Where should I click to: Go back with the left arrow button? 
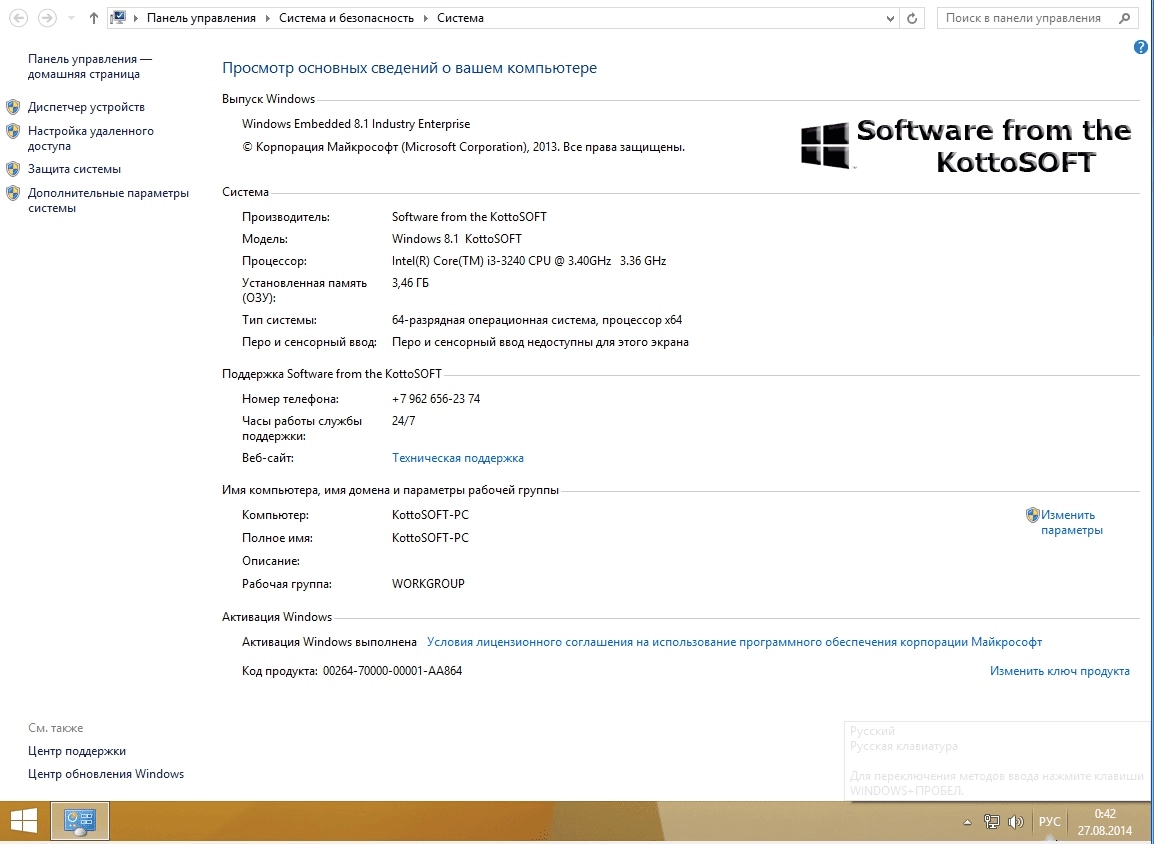pos(18,18)
